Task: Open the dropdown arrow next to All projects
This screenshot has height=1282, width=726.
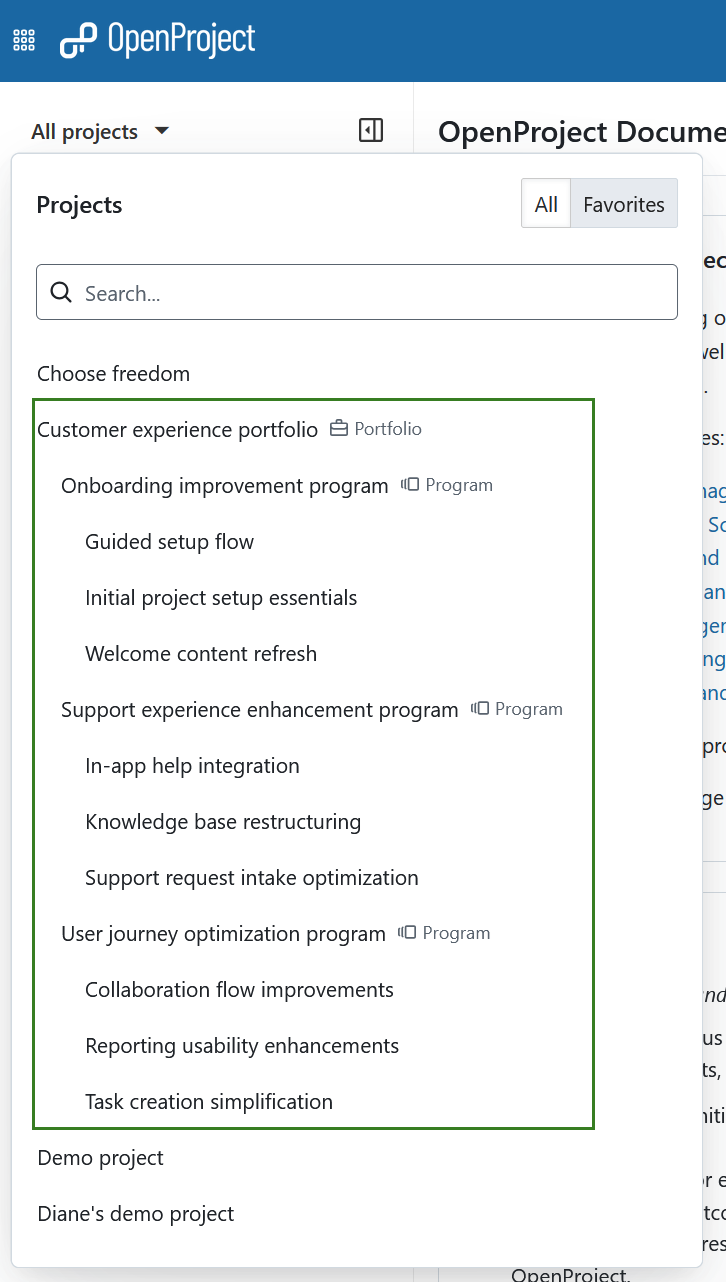Action: pyautogui.click(x=162, y=130)
